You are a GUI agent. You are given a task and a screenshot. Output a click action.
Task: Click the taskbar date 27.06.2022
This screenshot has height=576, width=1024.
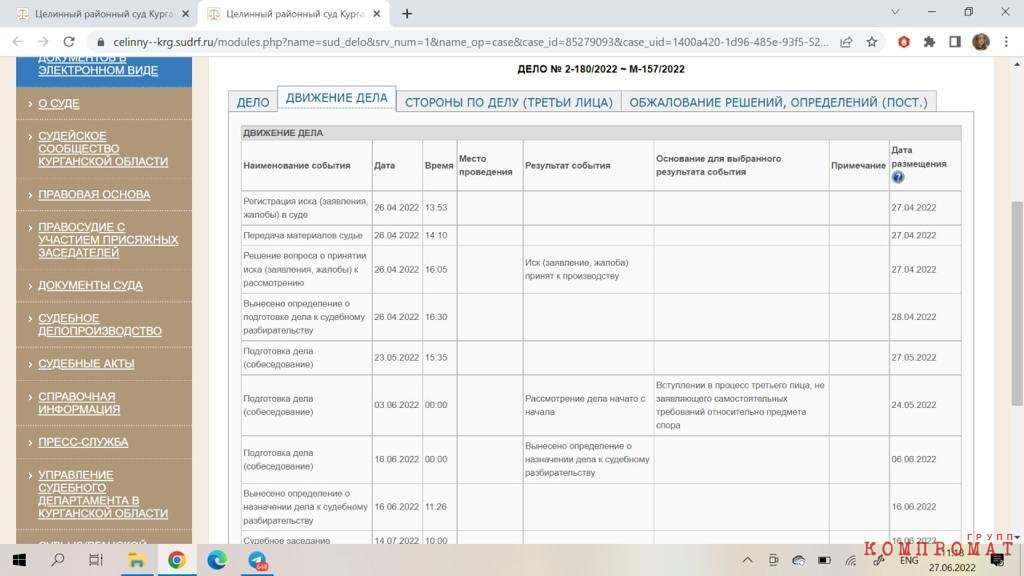(x=952, y=568)
